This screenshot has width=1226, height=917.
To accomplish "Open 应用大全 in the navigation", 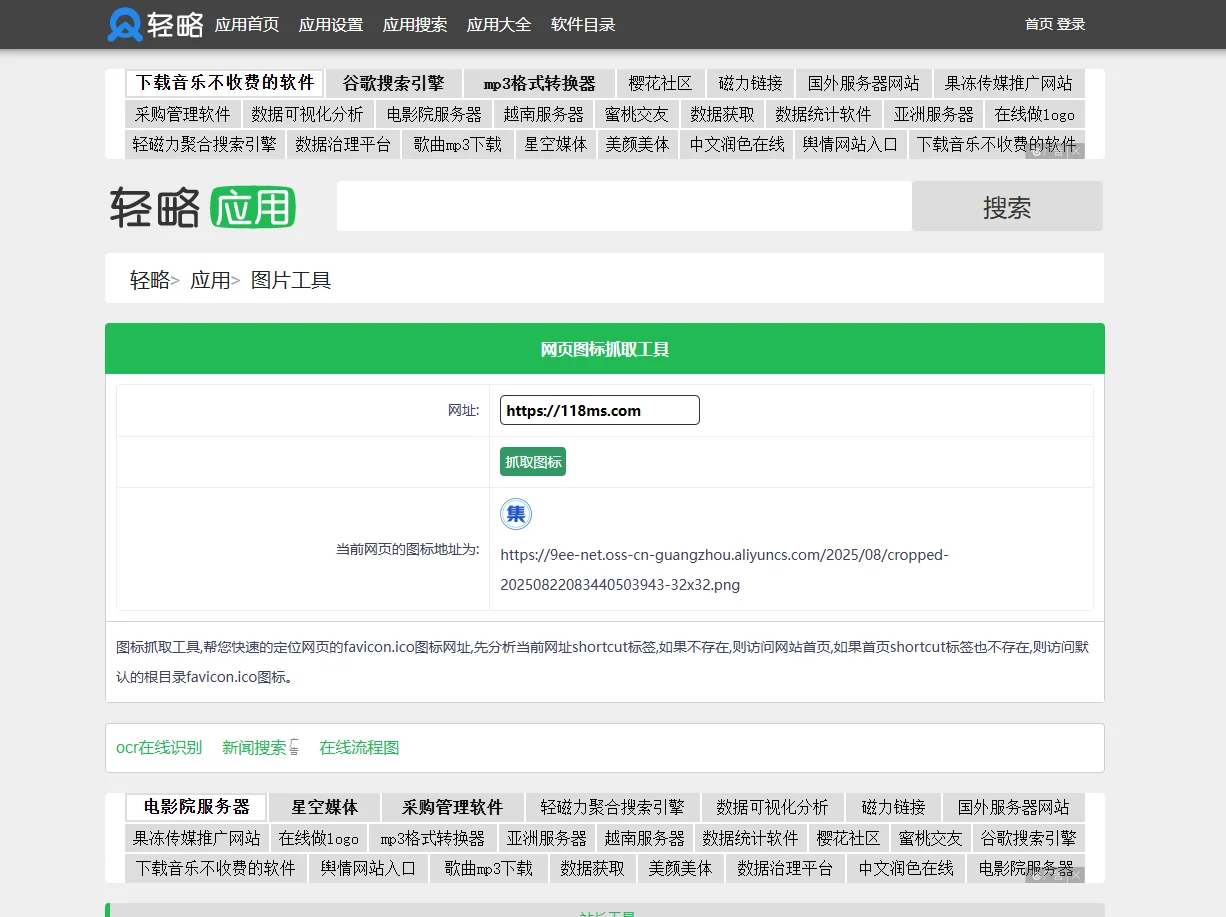I will tap(499, 24).
